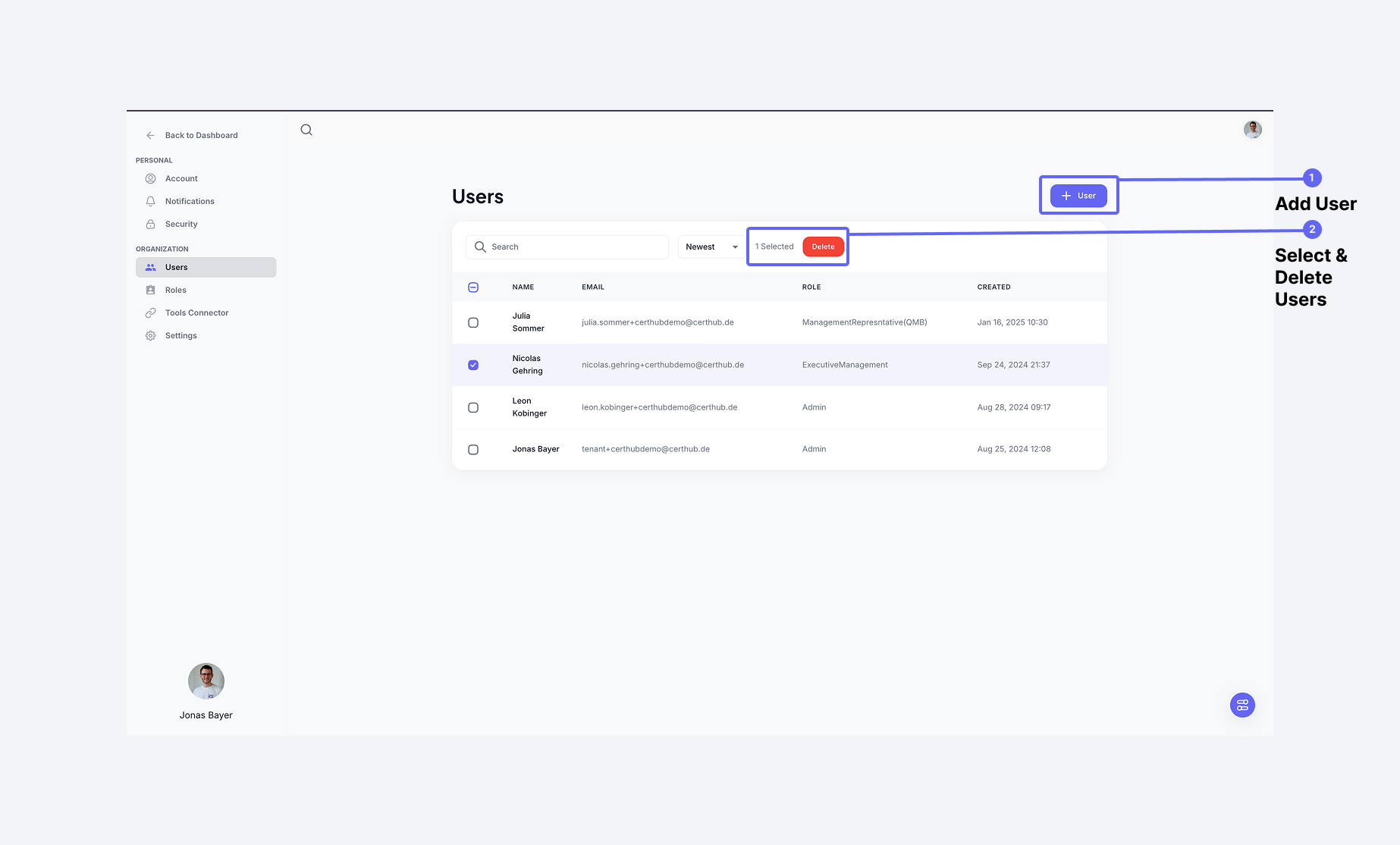Image resolution: width=1400 pixels, height=845 pixels.
Task: Click the profile avatar in the top right
Action: pos(1252,129)
